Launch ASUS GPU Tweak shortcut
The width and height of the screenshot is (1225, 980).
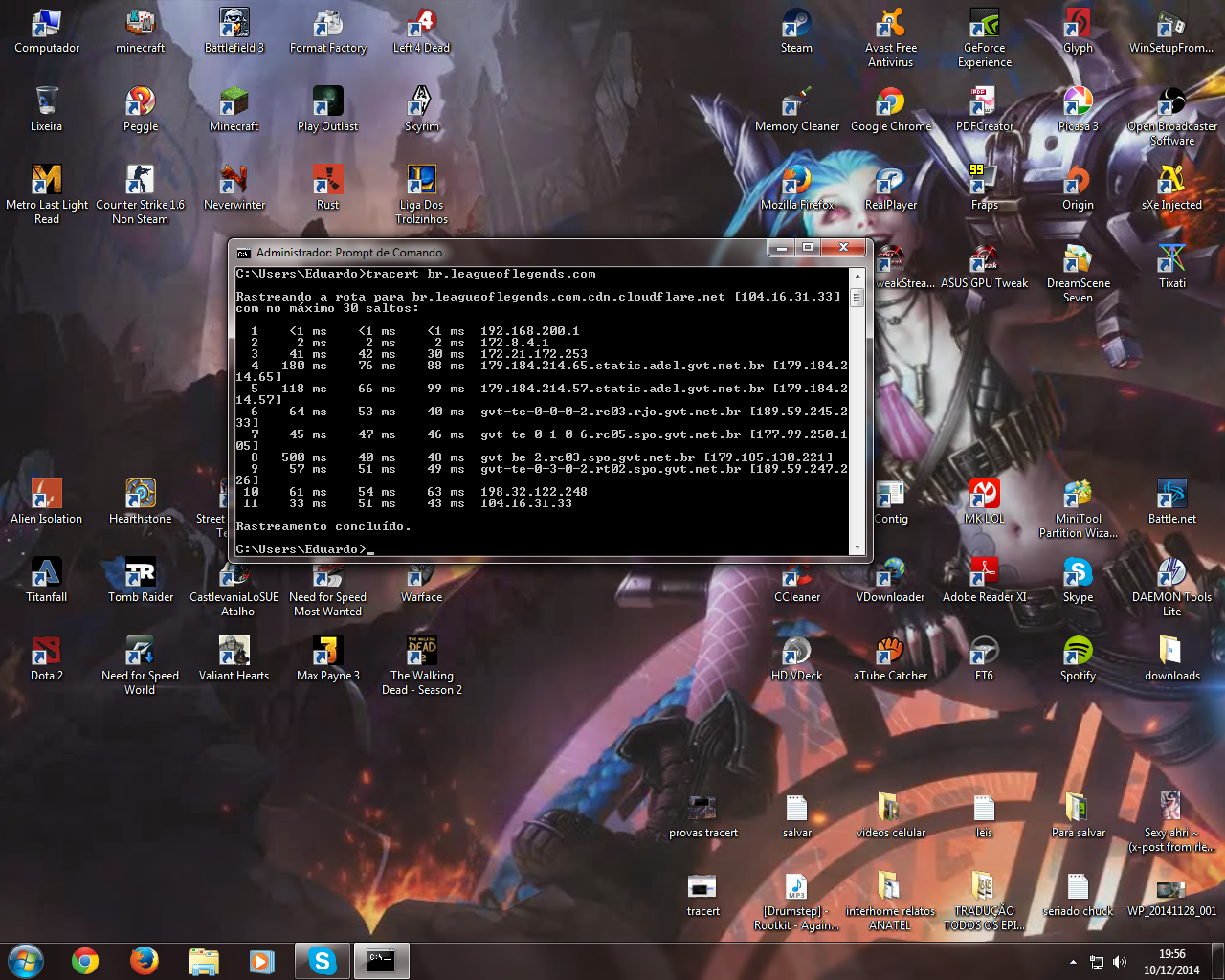pos(985,267)
